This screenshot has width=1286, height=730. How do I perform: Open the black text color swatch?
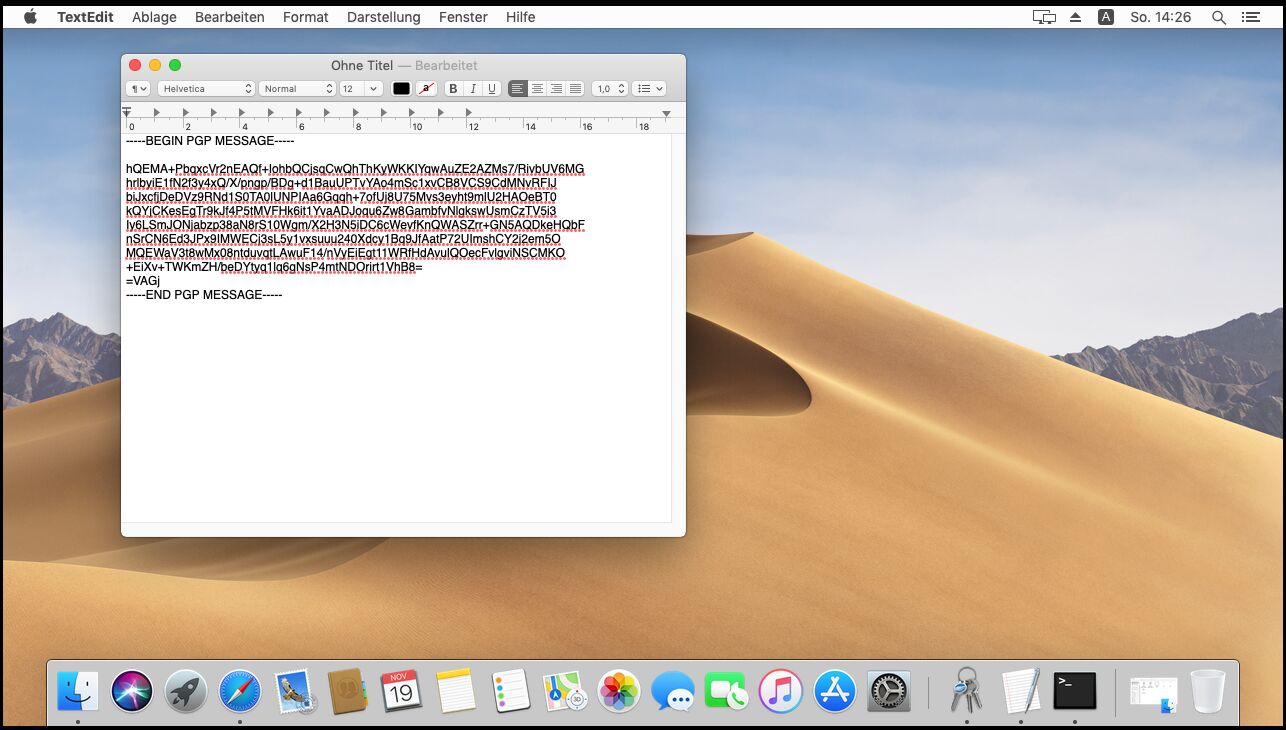click(401, 89)
